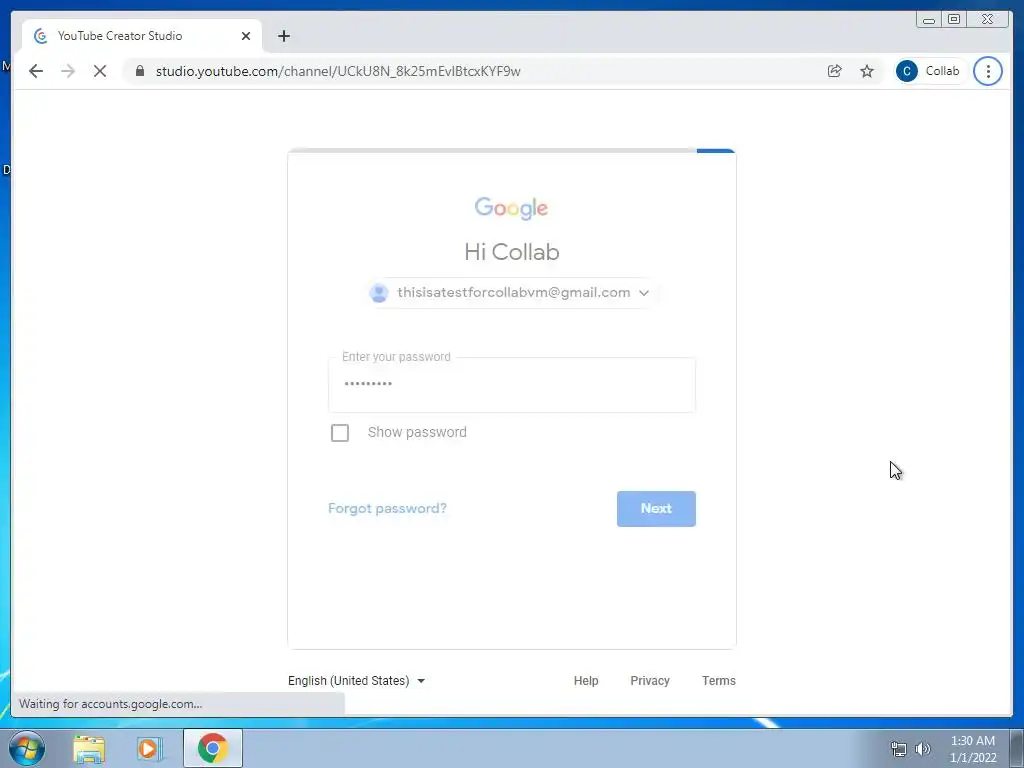The width and height of the screenshot is (1024, 768).
Task: Open the Terms link
Action: (718, 680)
